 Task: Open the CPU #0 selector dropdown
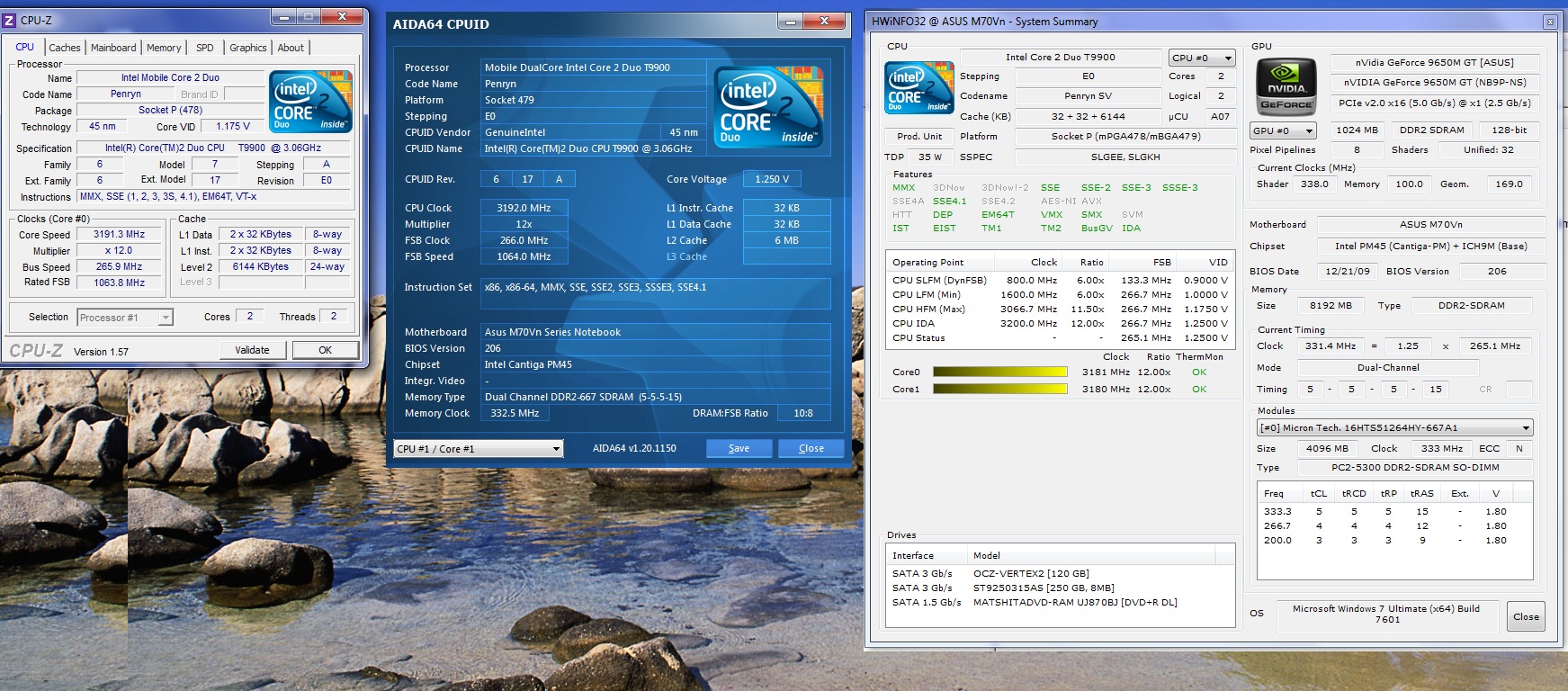click(1201, 58)
